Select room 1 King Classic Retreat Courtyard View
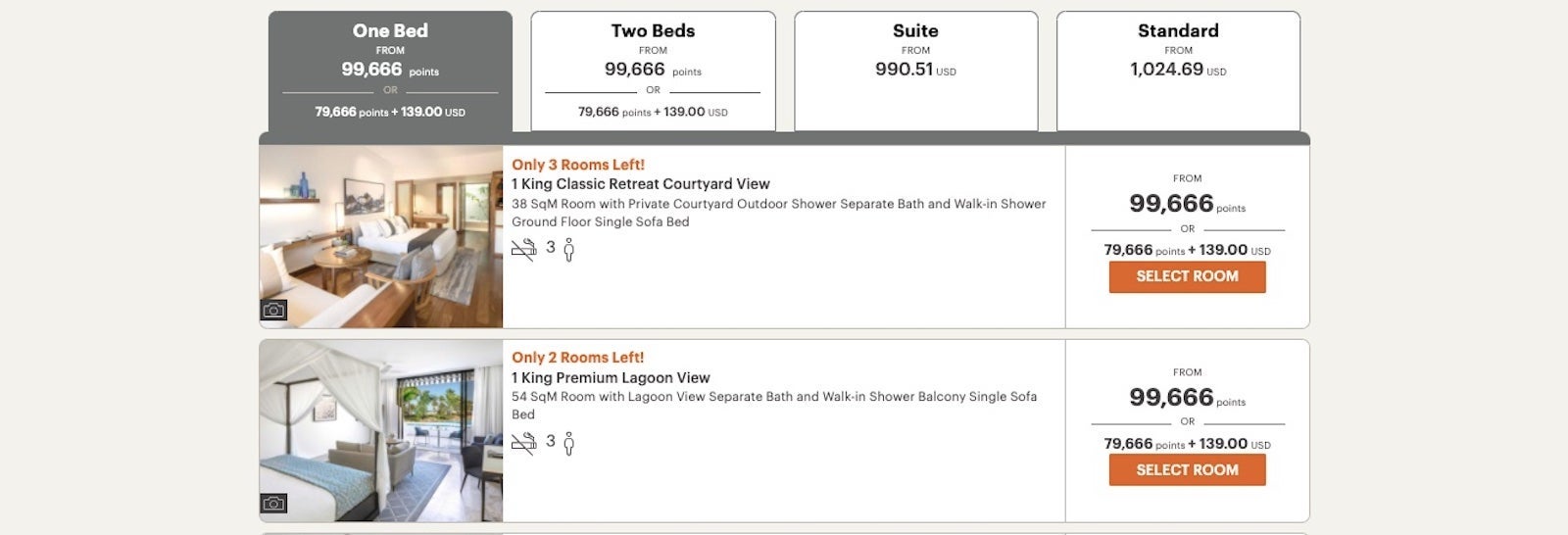 [1187, 276]
